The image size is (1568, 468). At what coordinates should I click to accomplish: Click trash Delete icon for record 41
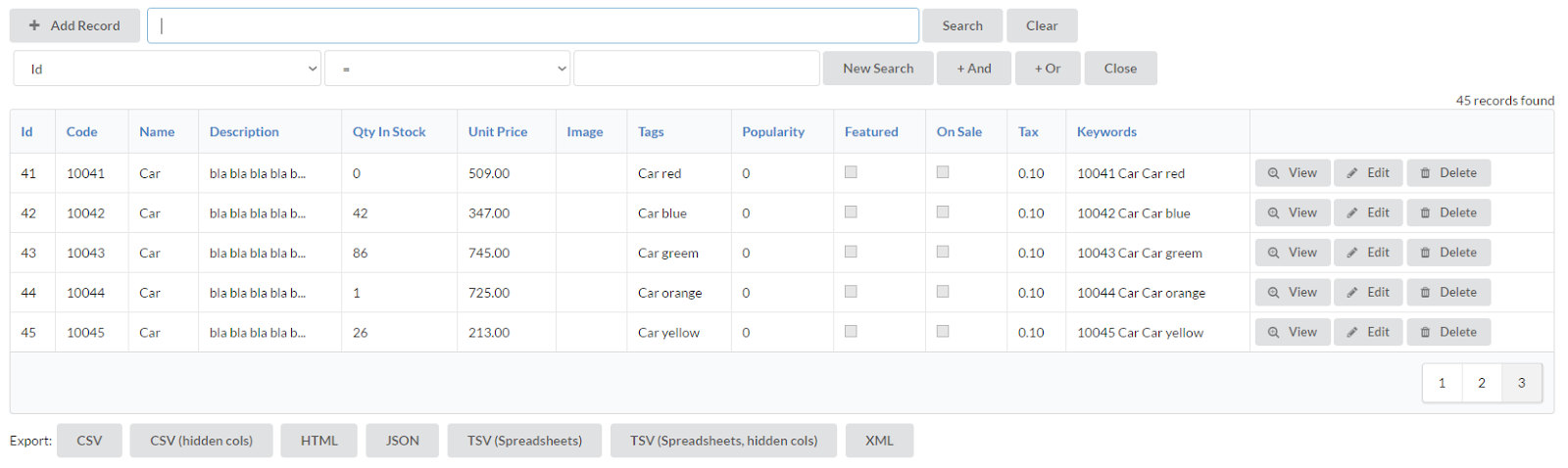1425,173
